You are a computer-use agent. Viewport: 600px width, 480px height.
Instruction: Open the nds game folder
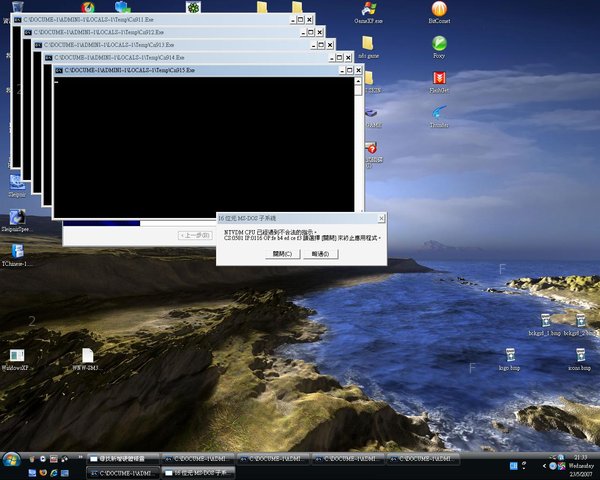click(368, 47)
